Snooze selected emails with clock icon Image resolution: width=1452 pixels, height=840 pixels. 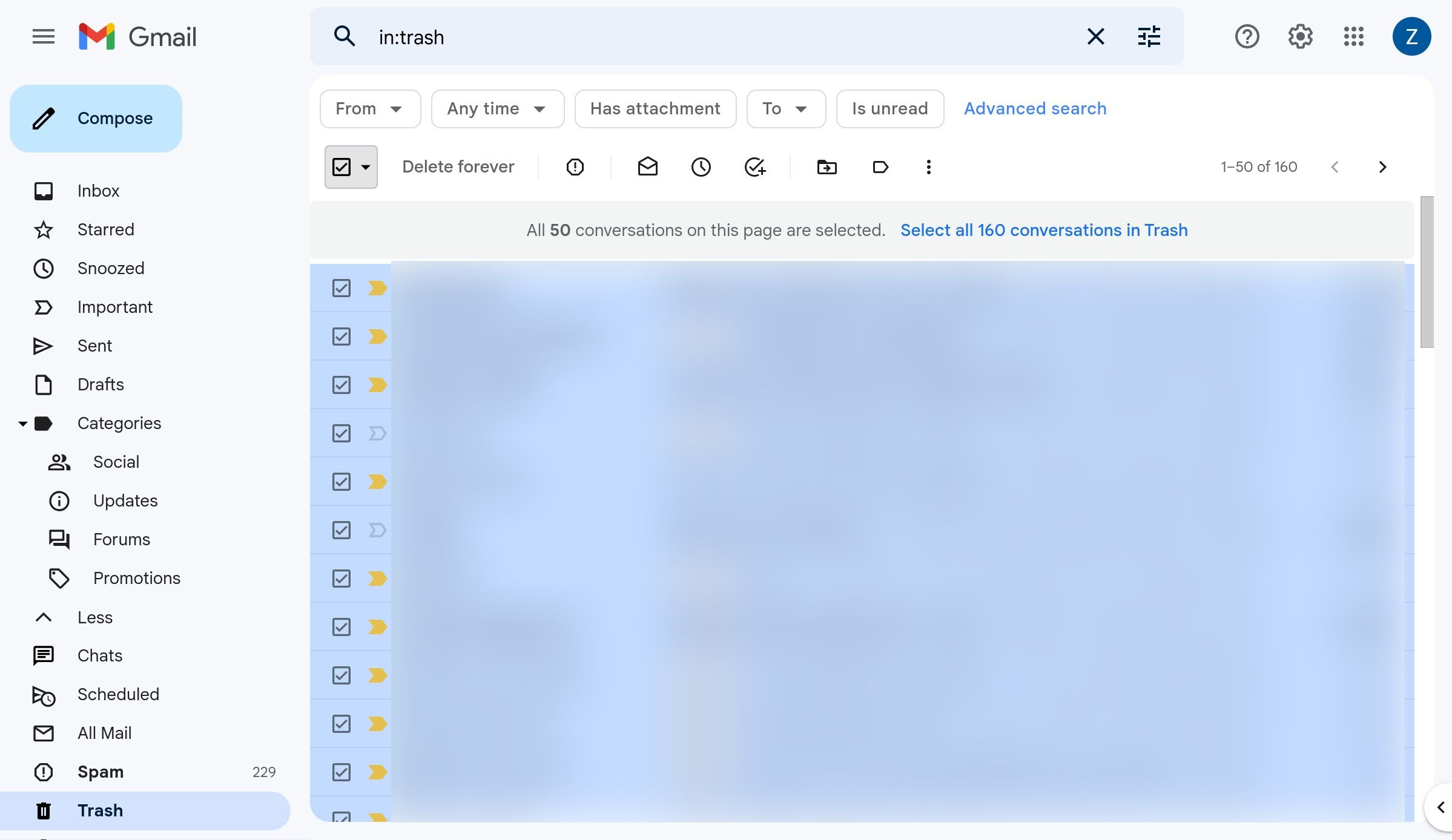click(701, 167)
